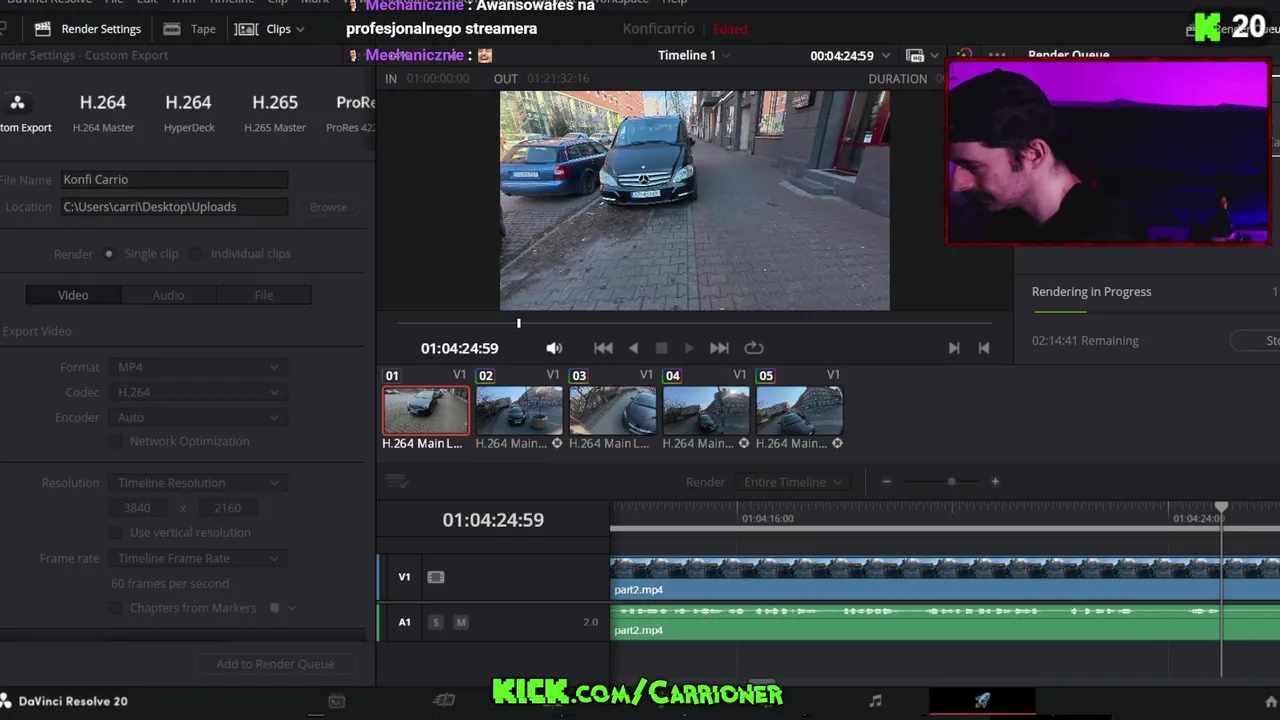Go to previous clip icon
This screenshot has width=1280, height=720.
(x=984, y=348)
